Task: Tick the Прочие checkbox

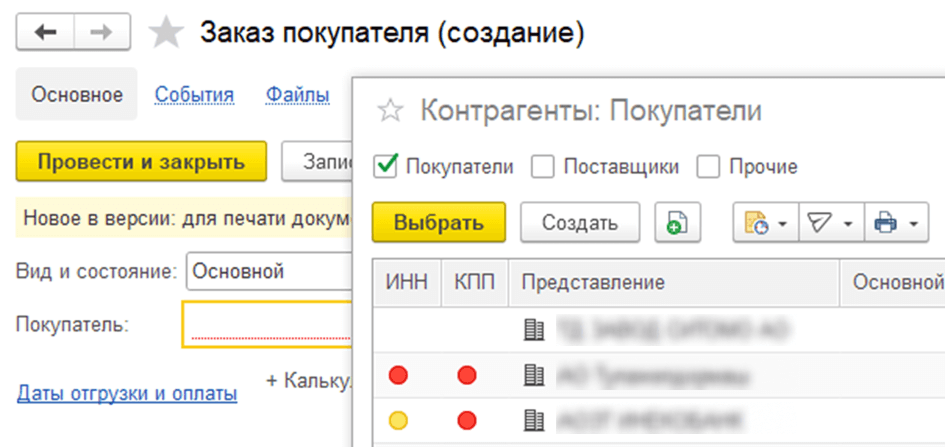Action: pos(709,167)
